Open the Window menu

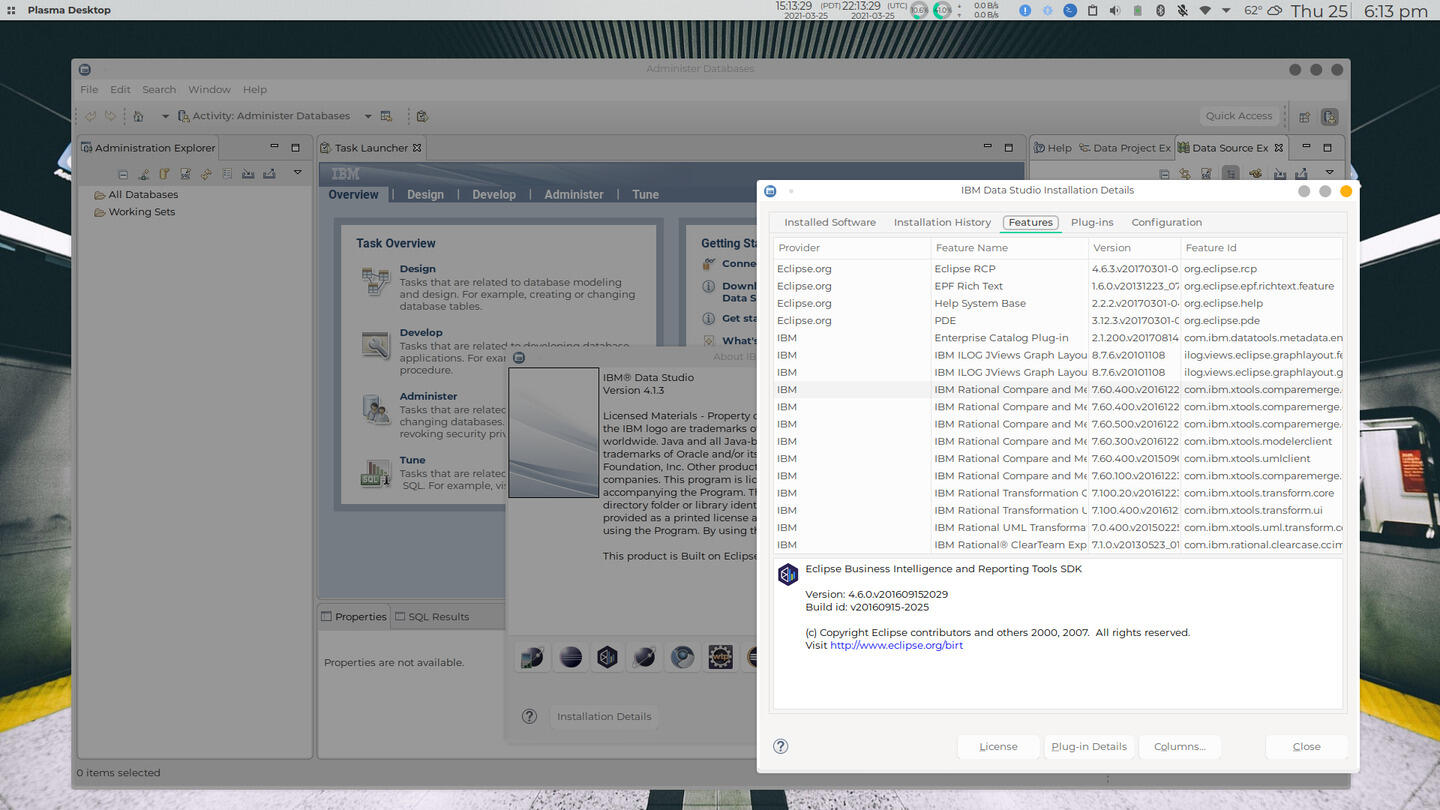click(209, 89)
